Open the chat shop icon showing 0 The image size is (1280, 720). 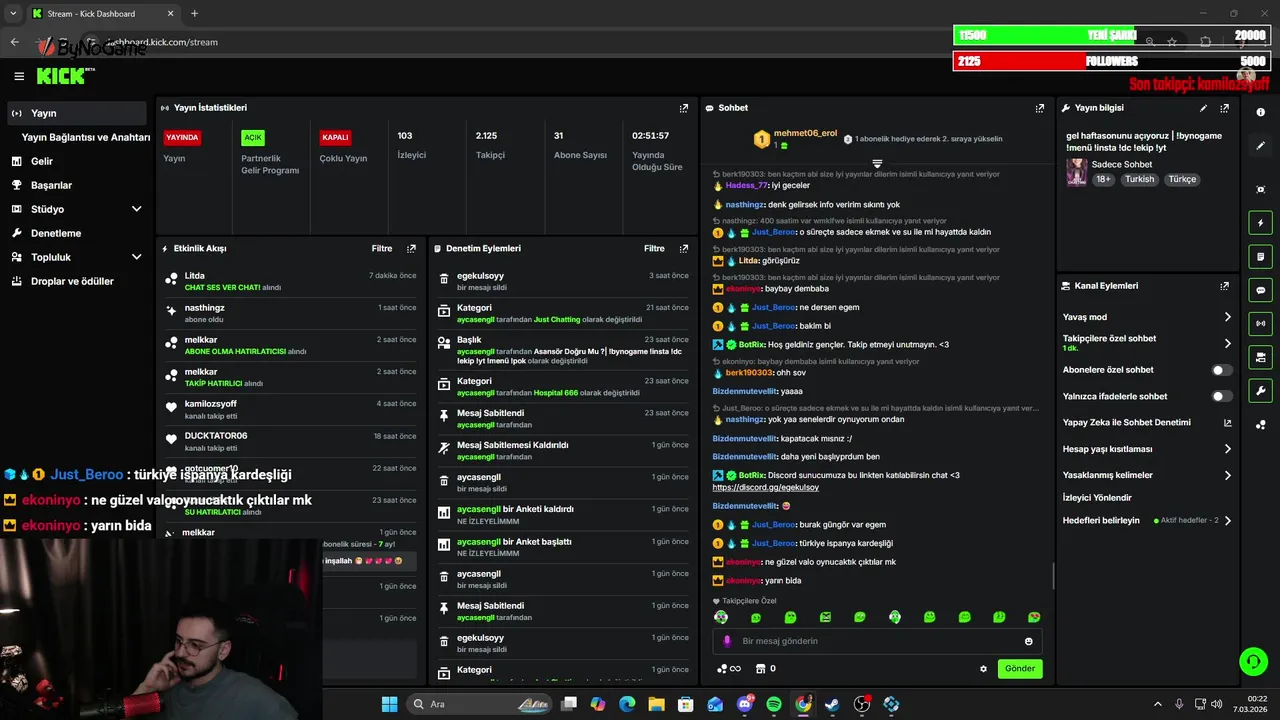[x=765, y=669]
